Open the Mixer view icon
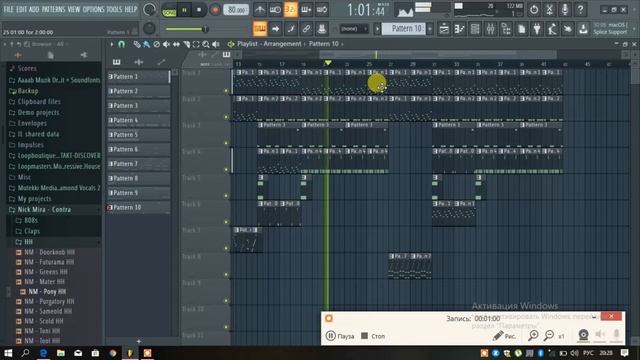This screenshot has height=360, width=640. (491, 29)
